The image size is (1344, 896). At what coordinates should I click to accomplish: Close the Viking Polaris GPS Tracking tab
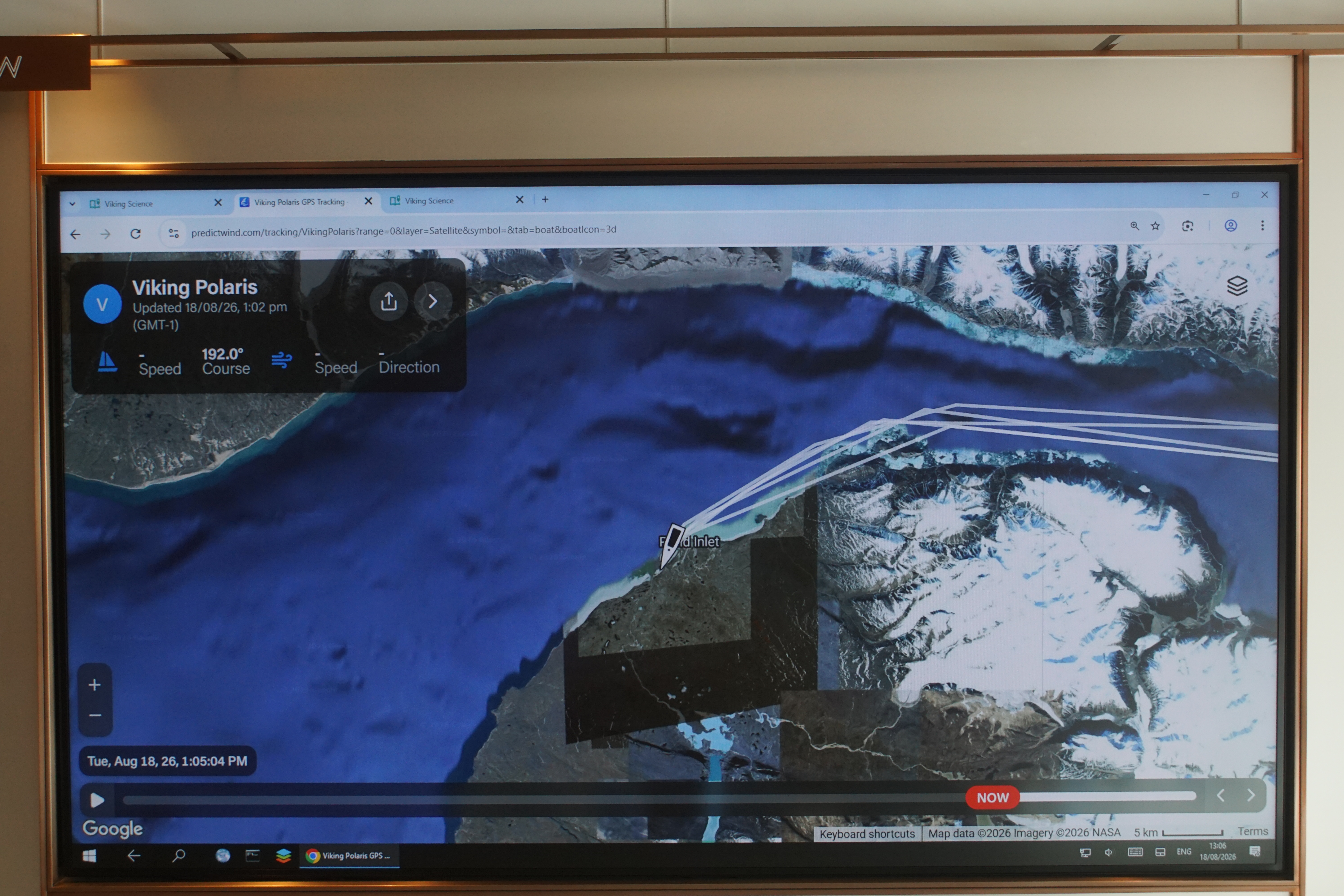point(368,201)
